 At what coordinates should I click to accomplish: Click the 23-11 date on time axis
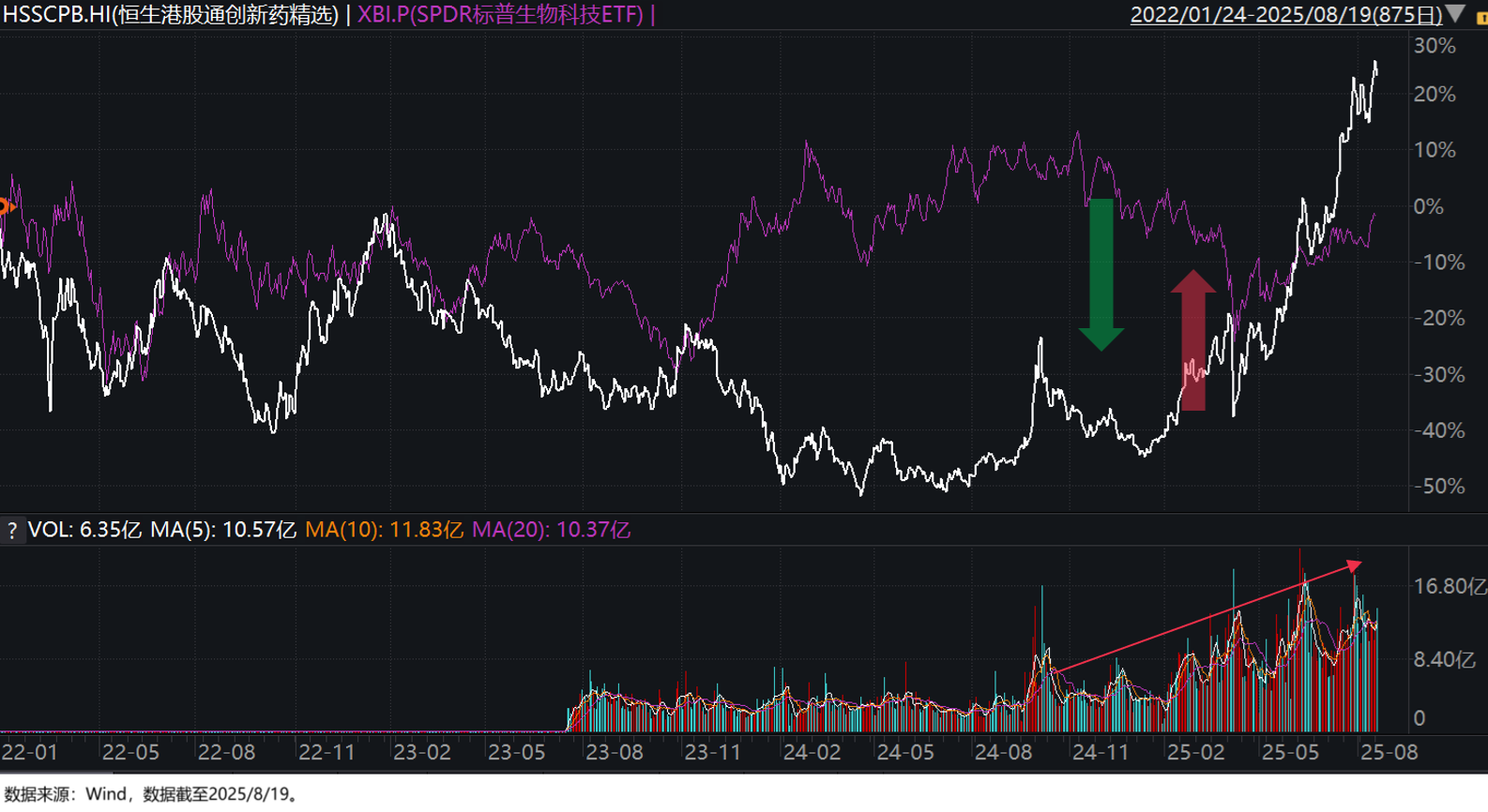[x=713, y=753]
